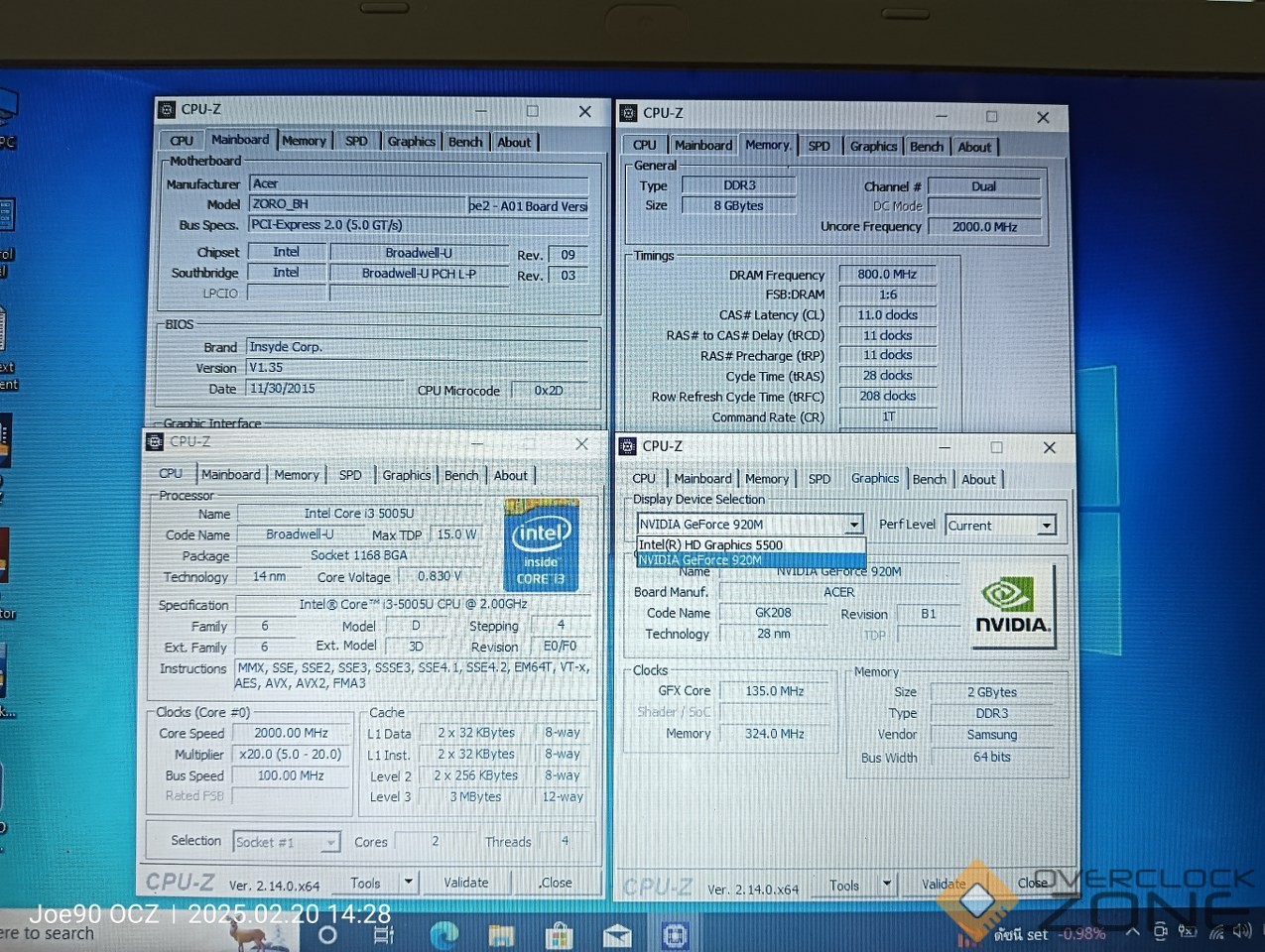Click the CPU-Z title icon in the motherboard window
Image resolution: width=1265 pixels, height=952 pixels.
click(x=168, y=110)
